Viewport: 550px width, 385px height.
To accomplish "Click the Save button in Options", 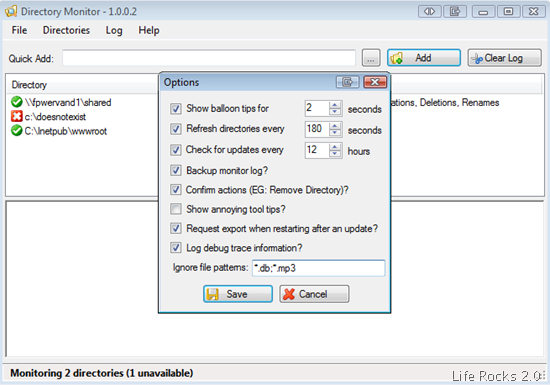I will (238, 294).
